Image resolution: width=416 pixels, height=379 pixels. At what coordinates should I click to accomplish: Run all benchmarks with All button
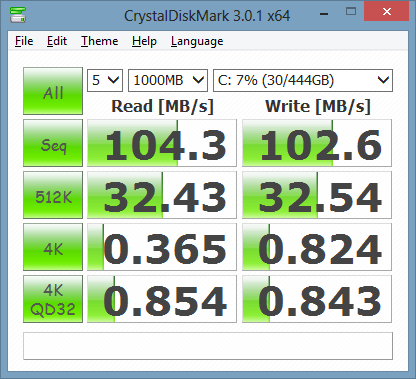click(53, 91)
